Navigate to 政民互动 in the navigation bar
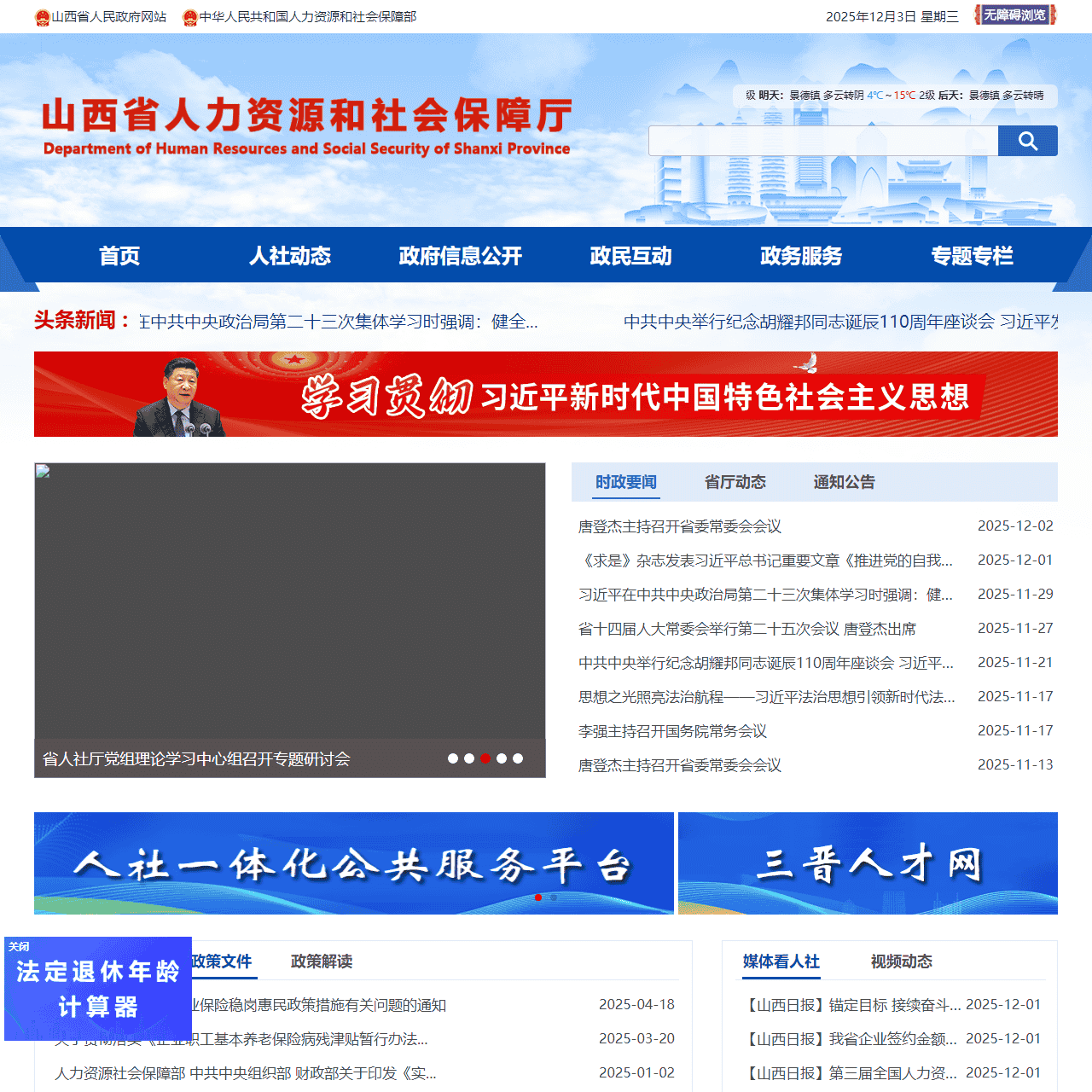Screen dimensions: 1092x1092 [630, 256]
